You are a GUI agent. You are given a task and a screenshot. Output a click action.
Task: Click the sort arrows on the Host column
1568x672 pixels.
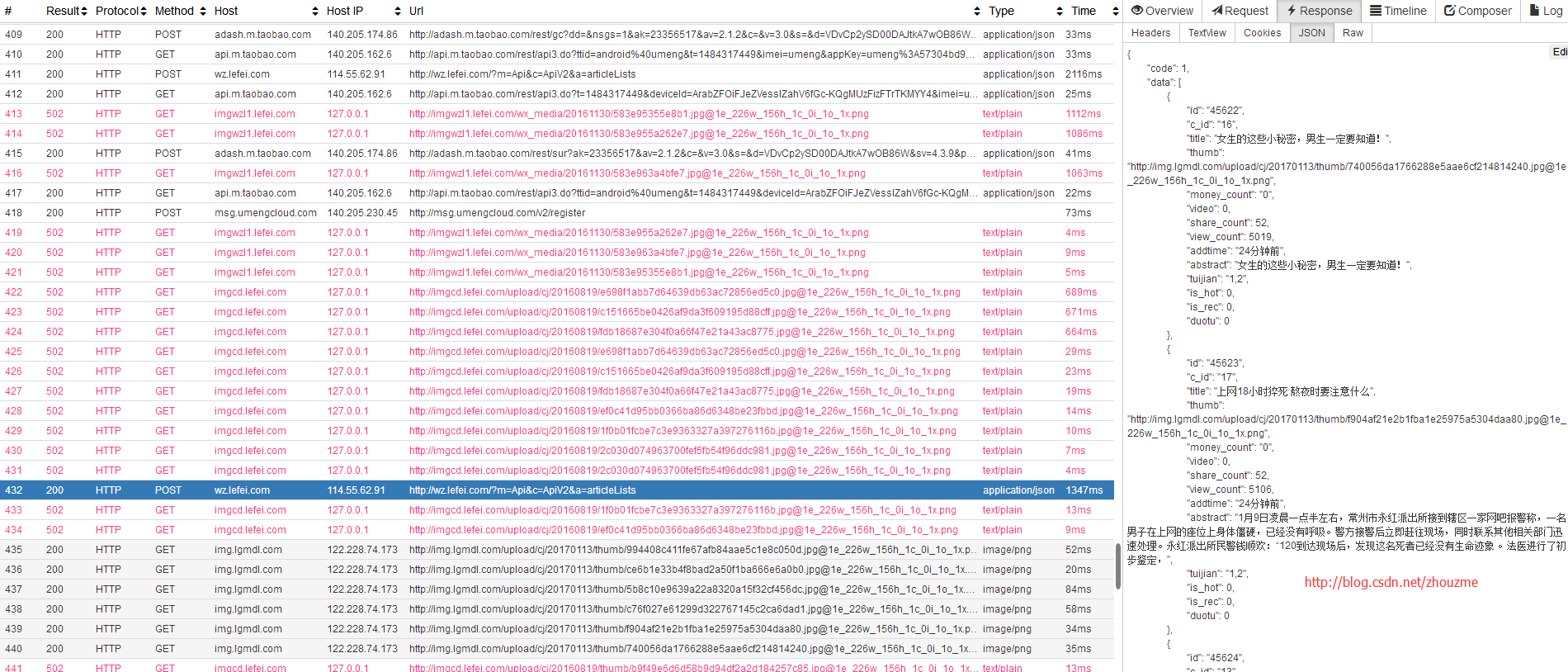pos(315,11)
